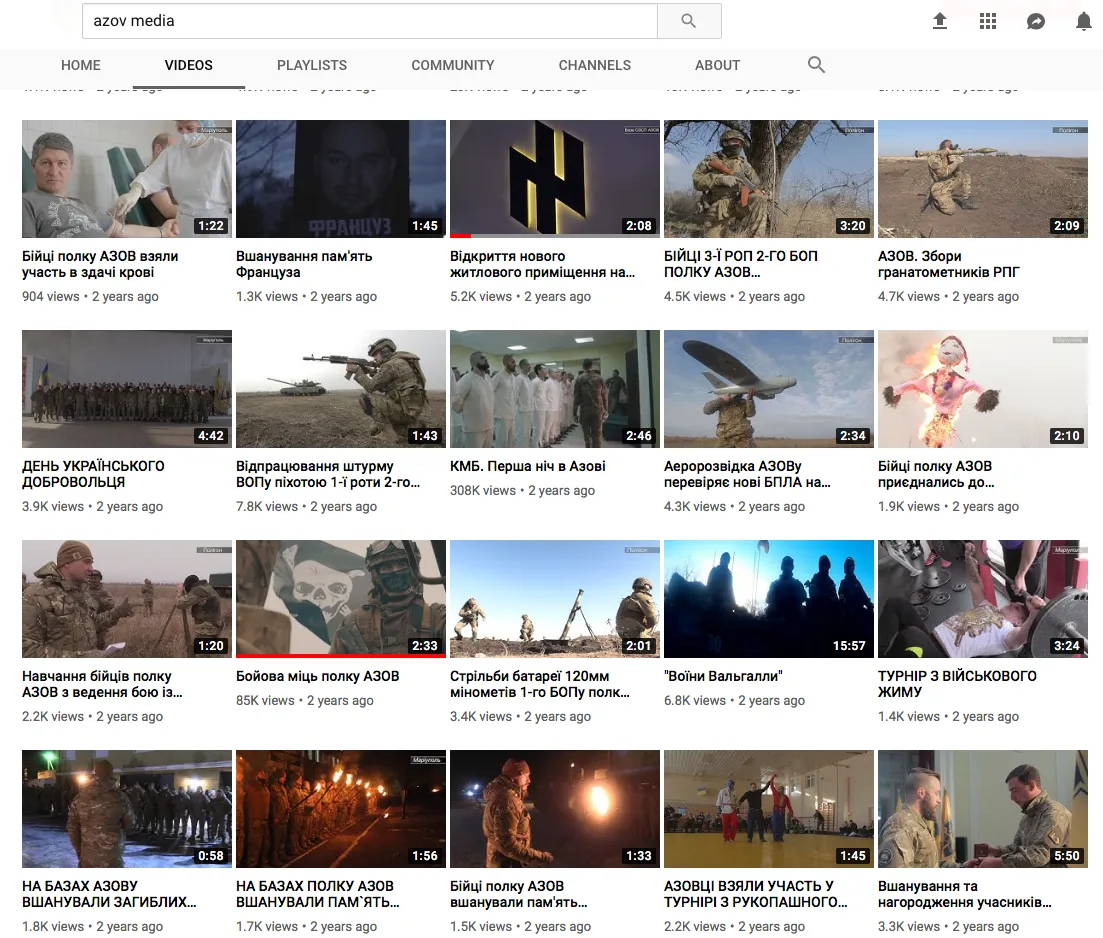The image size is (1103, 938).
Task: Open the 1:33 night torch thumbnail
Action: coord(555,809)
